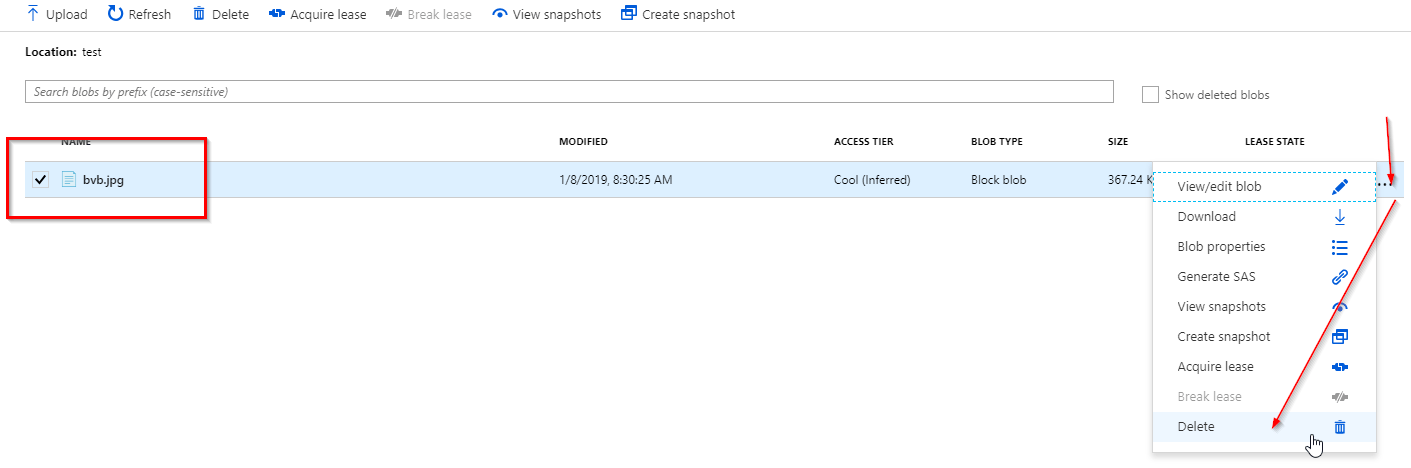1411x468 pixels.
Task: Uncheck the bvb.jpg row checkbox
Action: click(x=41, y=180)
